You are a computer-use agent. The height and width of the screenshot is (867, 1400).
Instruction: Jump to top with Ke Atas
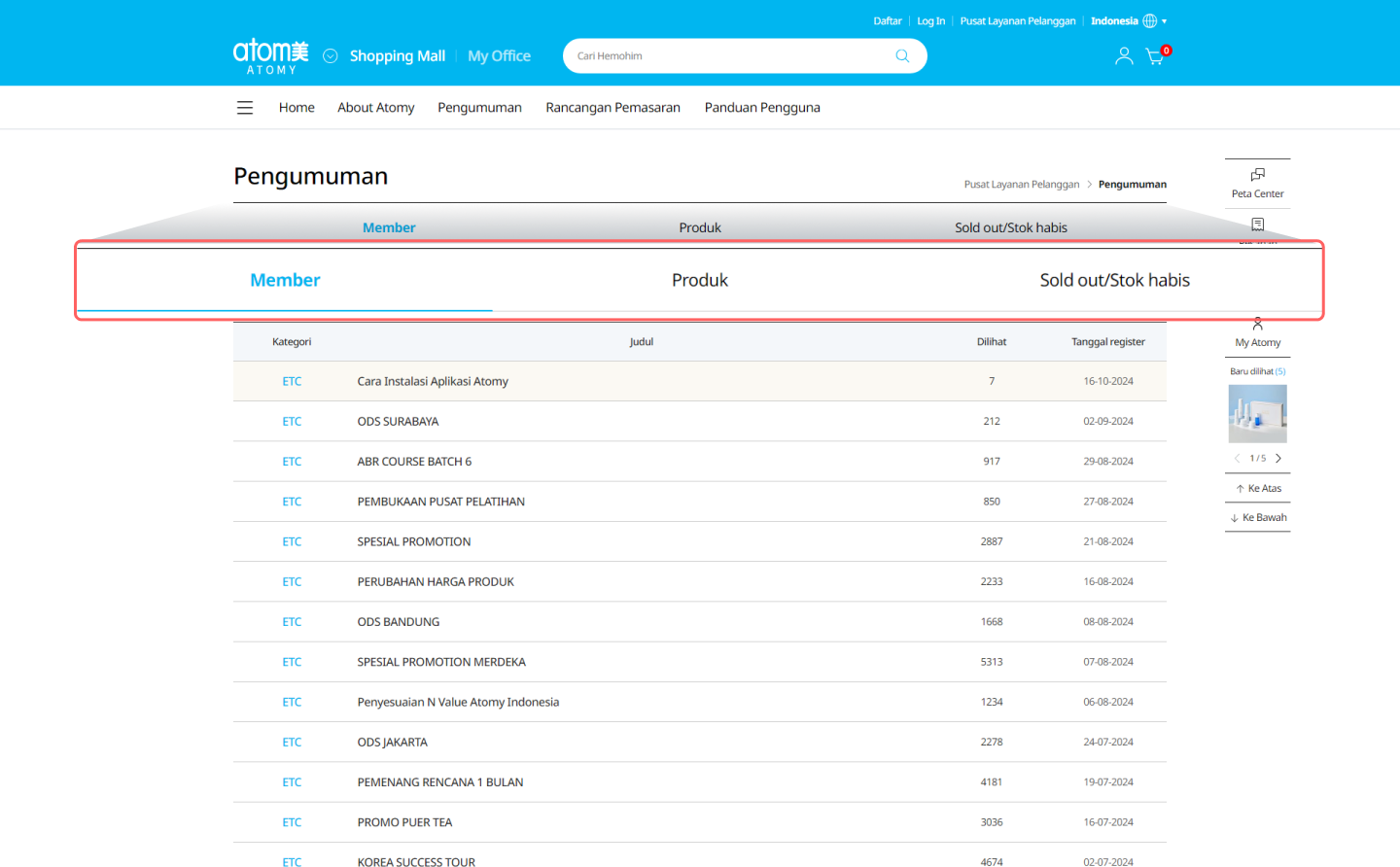click(x=1258, y=488)
